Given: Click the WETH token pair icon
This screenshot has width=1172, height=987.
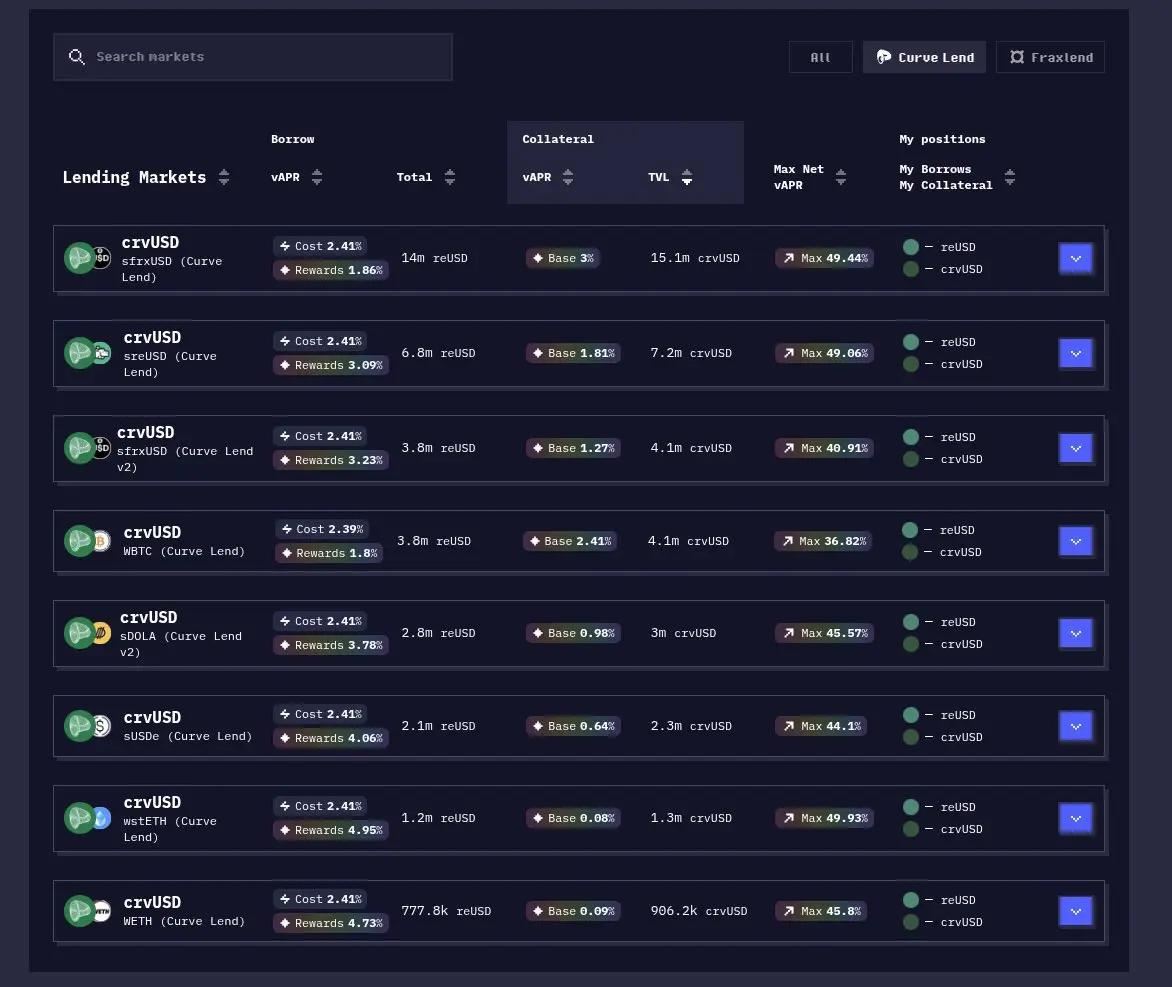Looking at the screenshot, I should pos(87,911).
